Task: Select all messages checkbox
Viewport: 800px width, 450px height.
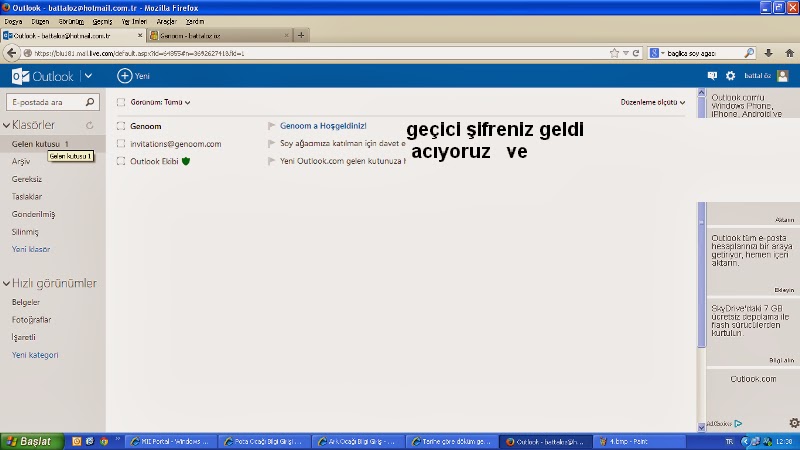Action: coord(121,102)
